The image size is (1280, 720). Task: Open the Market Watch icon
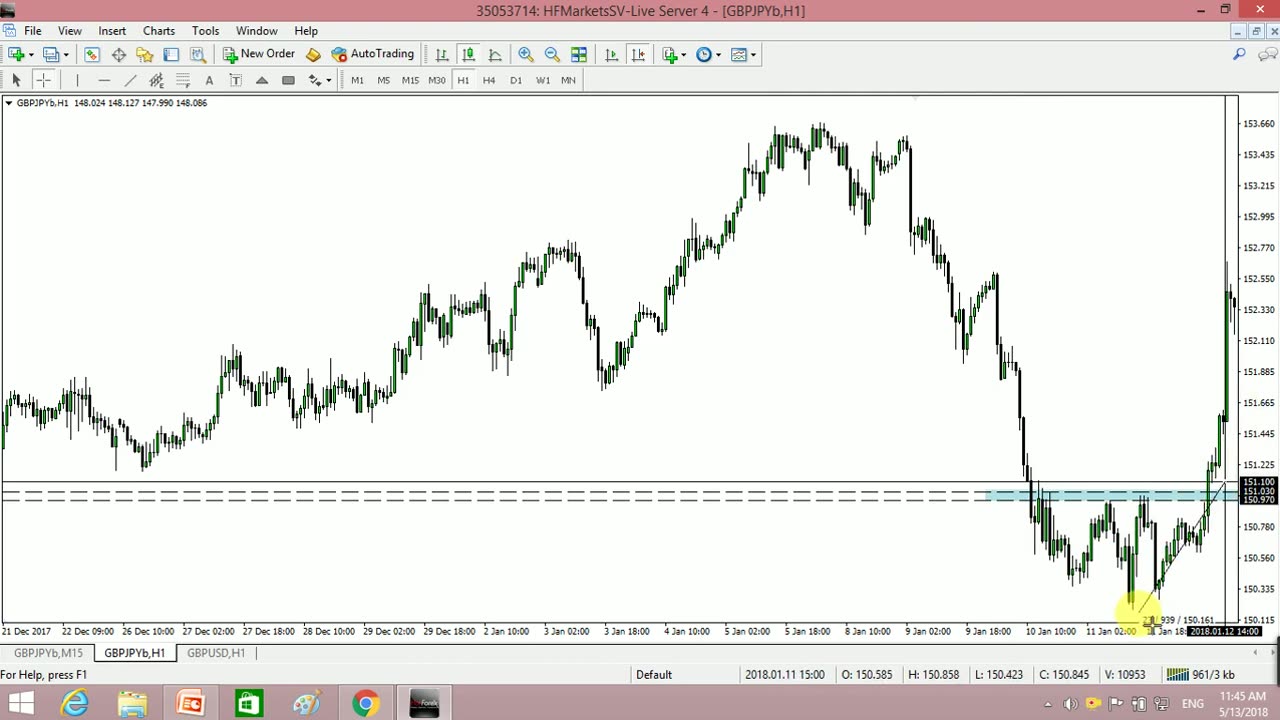tap(92, 54)
